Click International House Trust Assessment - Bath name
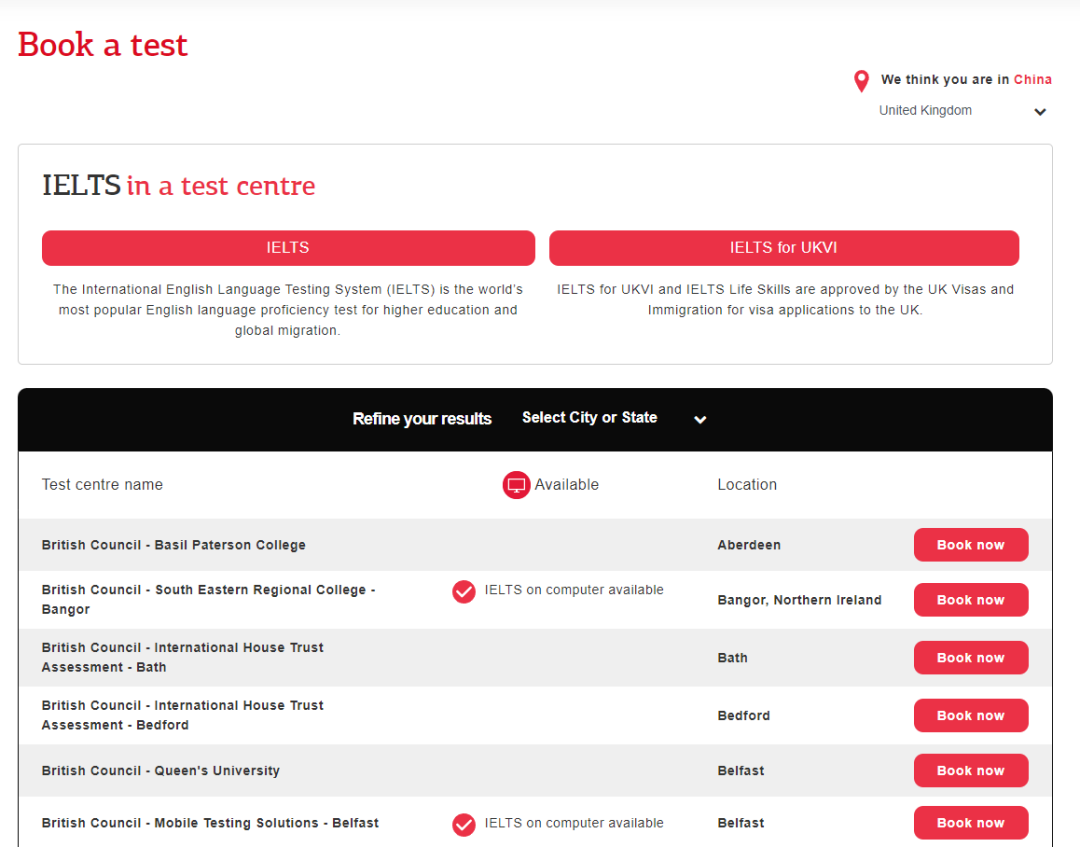Screen dimensions: 1080x847 point(183,657)
